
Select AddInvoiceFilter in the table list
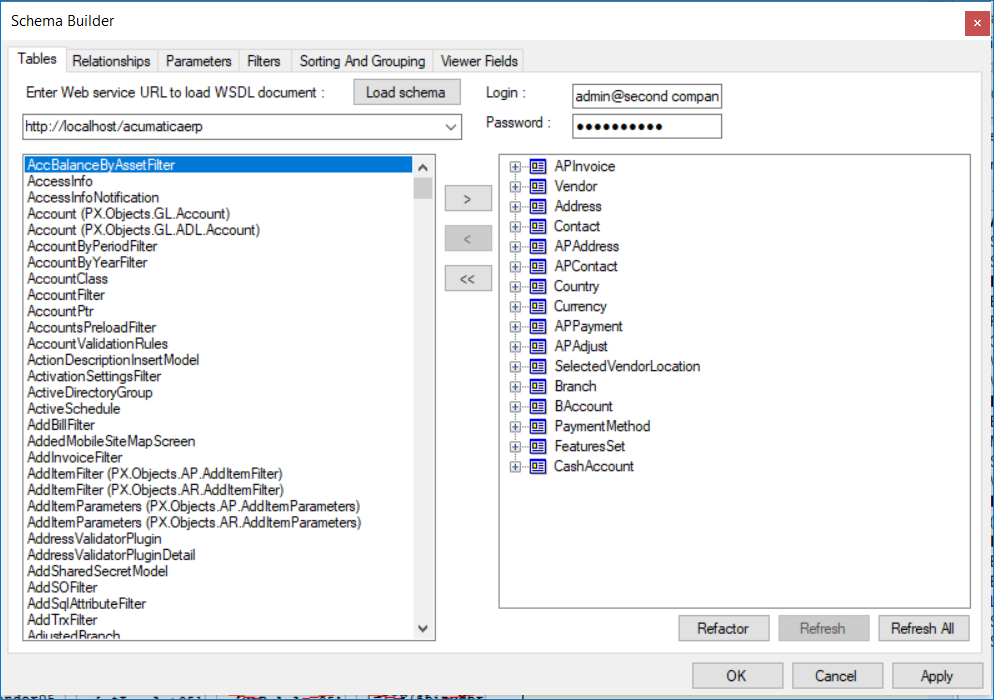coord(219,458)
